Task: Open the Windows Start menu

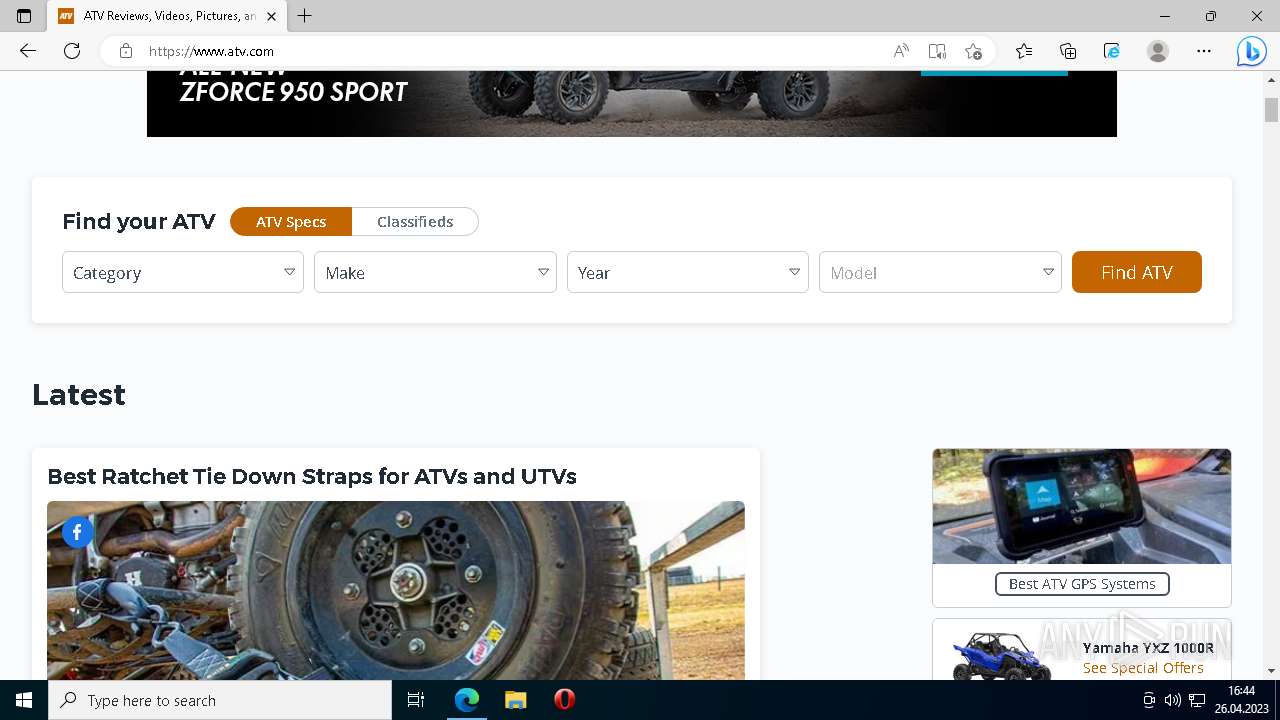Action: tap(24, 700)
